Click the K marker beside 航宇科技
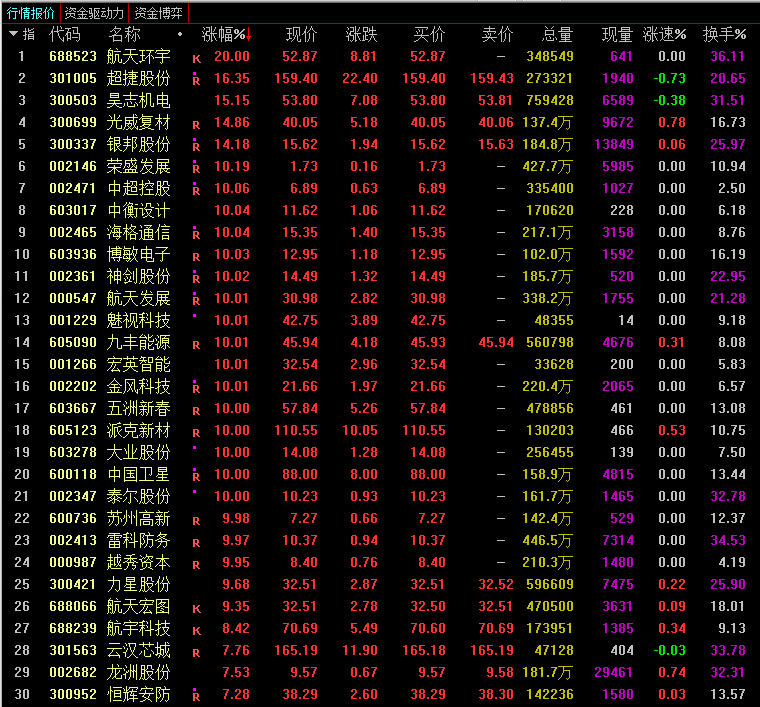 (x=196, y=630)
